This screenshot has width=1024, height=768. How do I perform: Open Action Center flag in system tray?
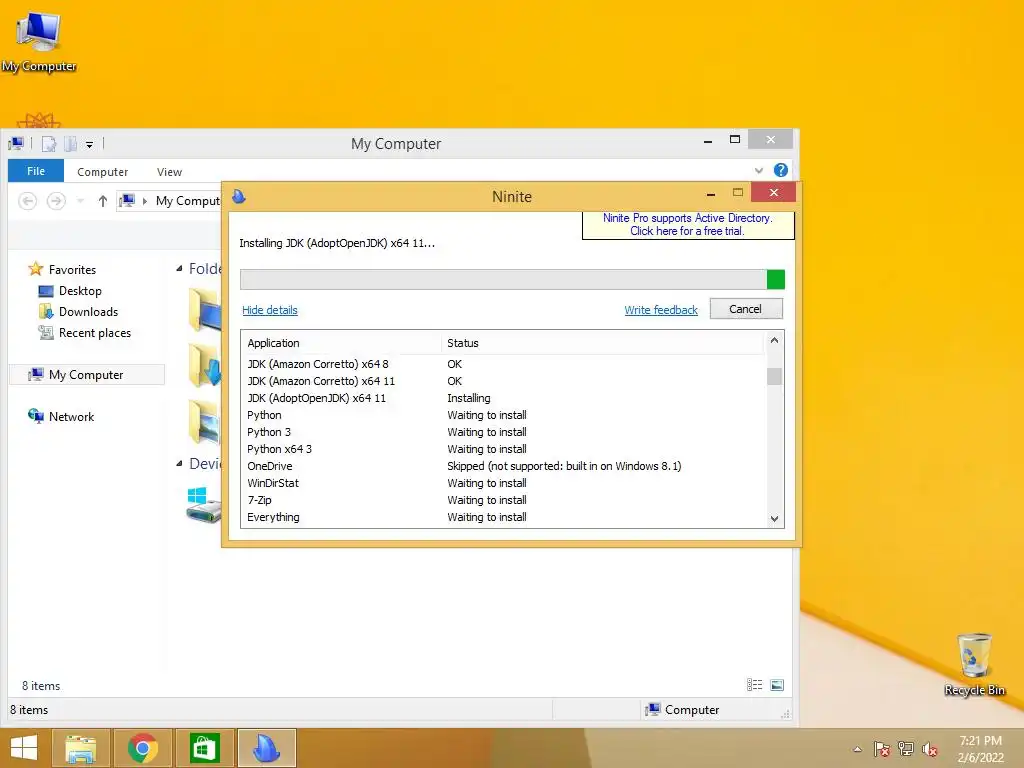click(881, 749)
